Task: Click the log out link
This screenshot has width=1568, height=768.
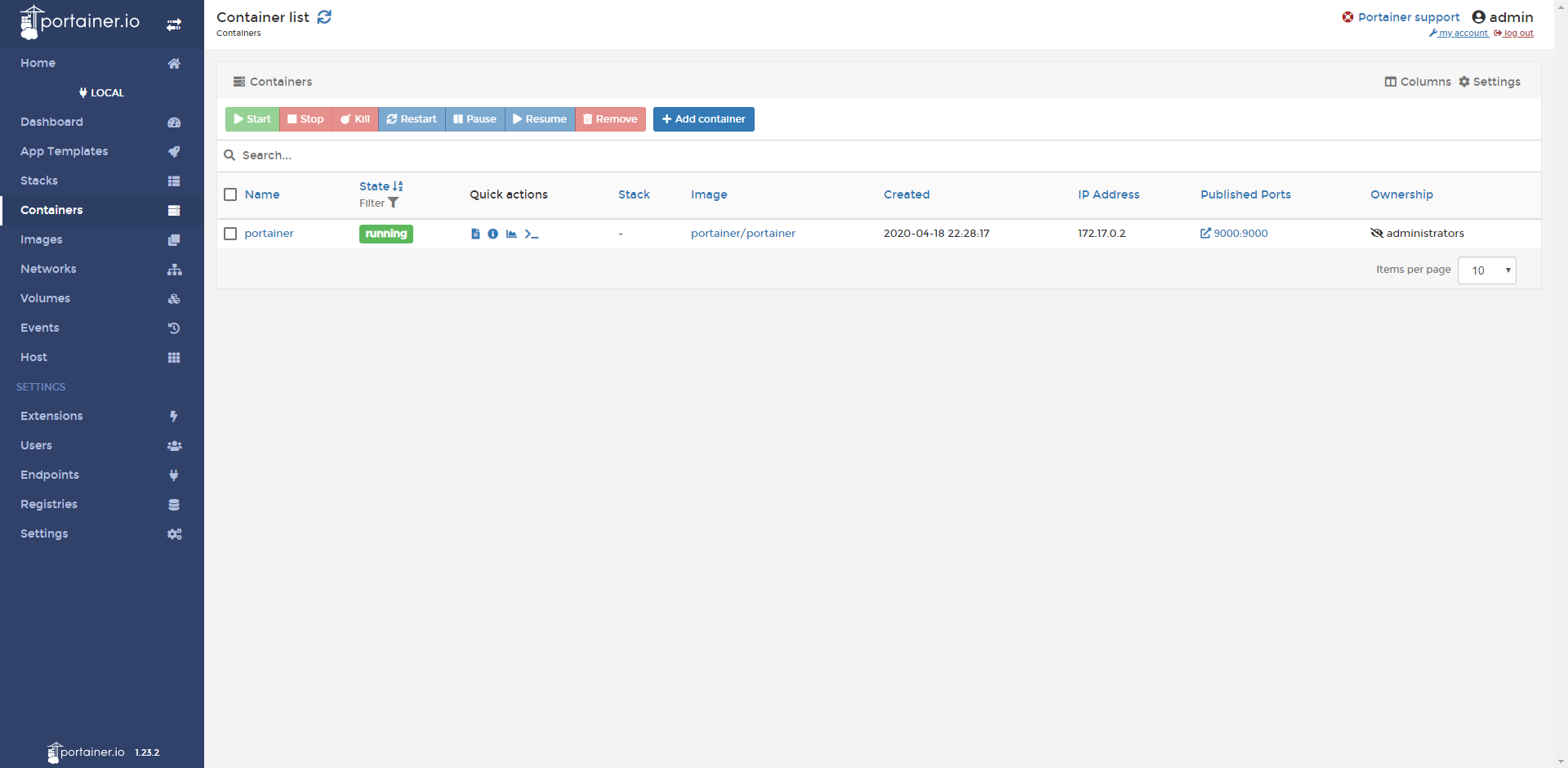Action: click(1514, 33)
